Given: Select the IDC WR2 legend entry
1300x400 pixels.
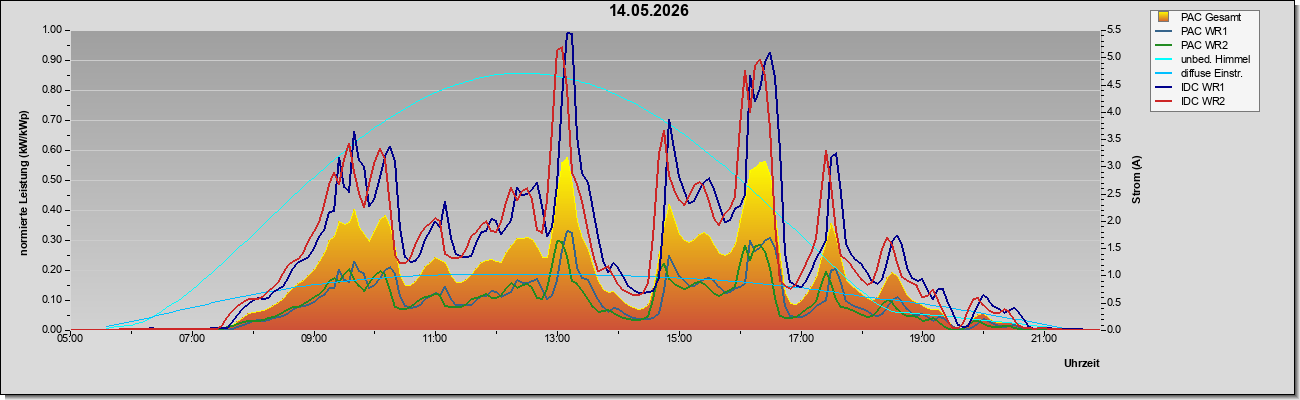Looking at the screenshot, I should tap(1203, 101).
